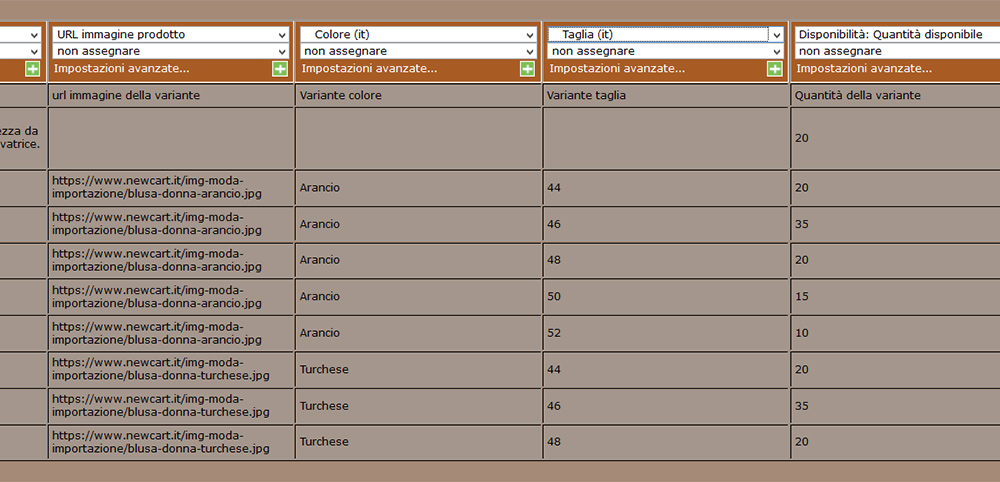Screen dimensions: 1000x482
Task: Click header 'Variante colore'
Action: pos(340,96)
